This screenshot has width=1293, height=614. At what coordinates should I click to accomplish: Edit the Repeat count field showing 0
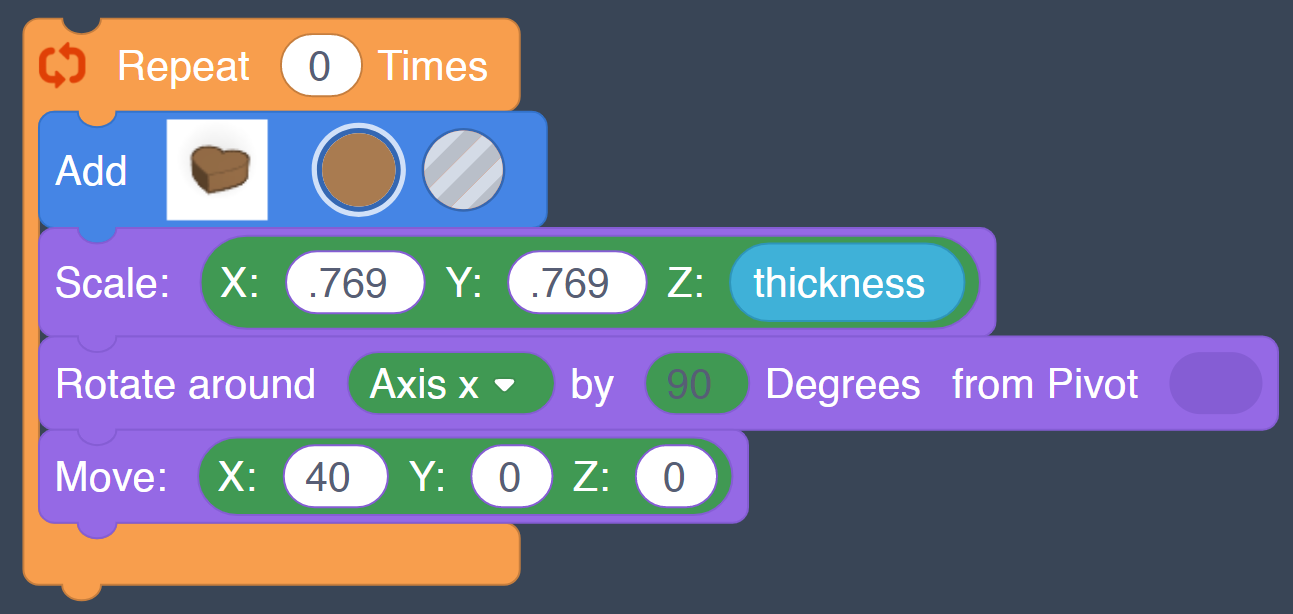320,66
